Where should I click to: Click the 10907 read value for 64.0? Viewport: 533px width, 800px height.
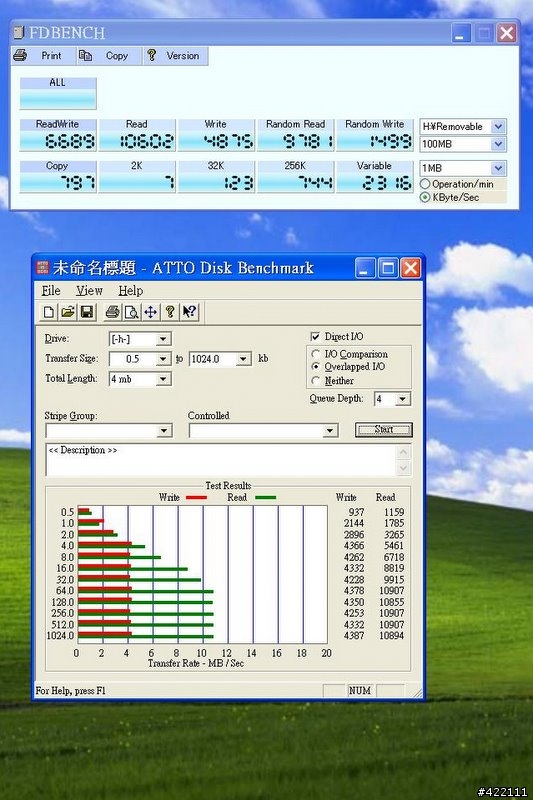pyautogui.click(x=392, y=591)
